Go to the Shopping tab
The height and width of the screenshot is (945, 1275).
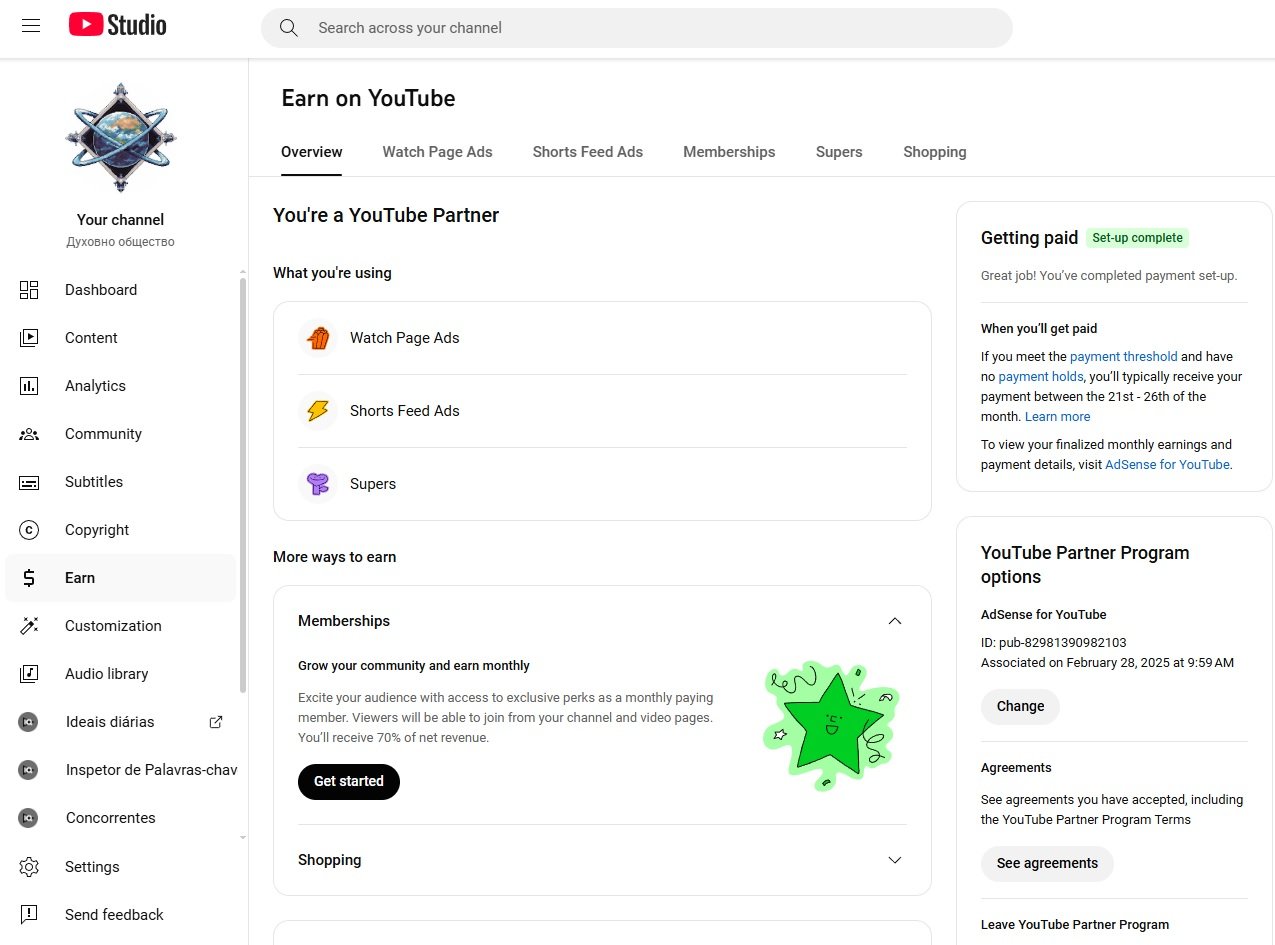(x=935, y=152)
